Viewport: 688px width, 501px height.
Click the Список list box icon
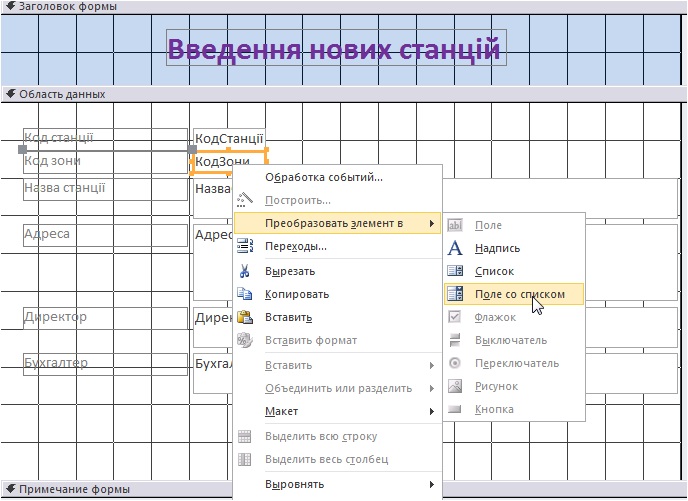[x=455, y=271]
